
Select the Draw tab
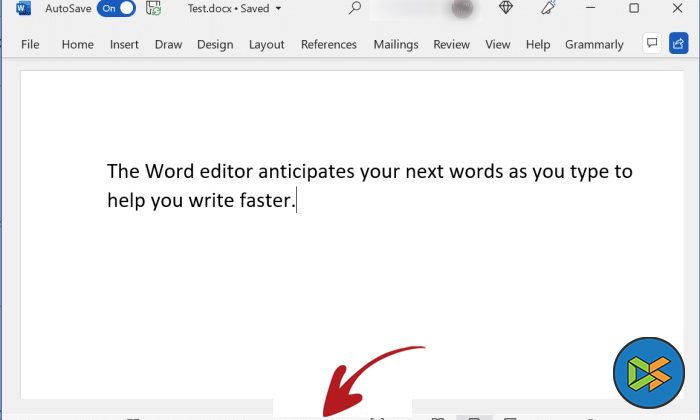tap(168, 44)
